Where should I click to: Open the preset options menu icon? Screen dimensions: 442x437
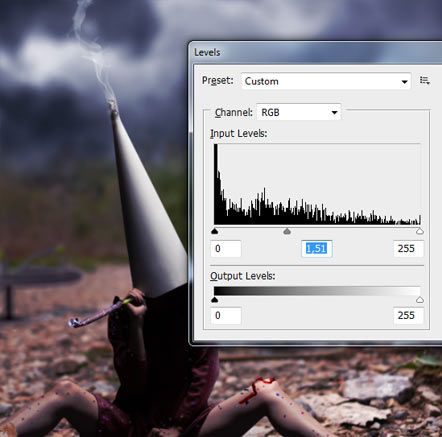424,80
